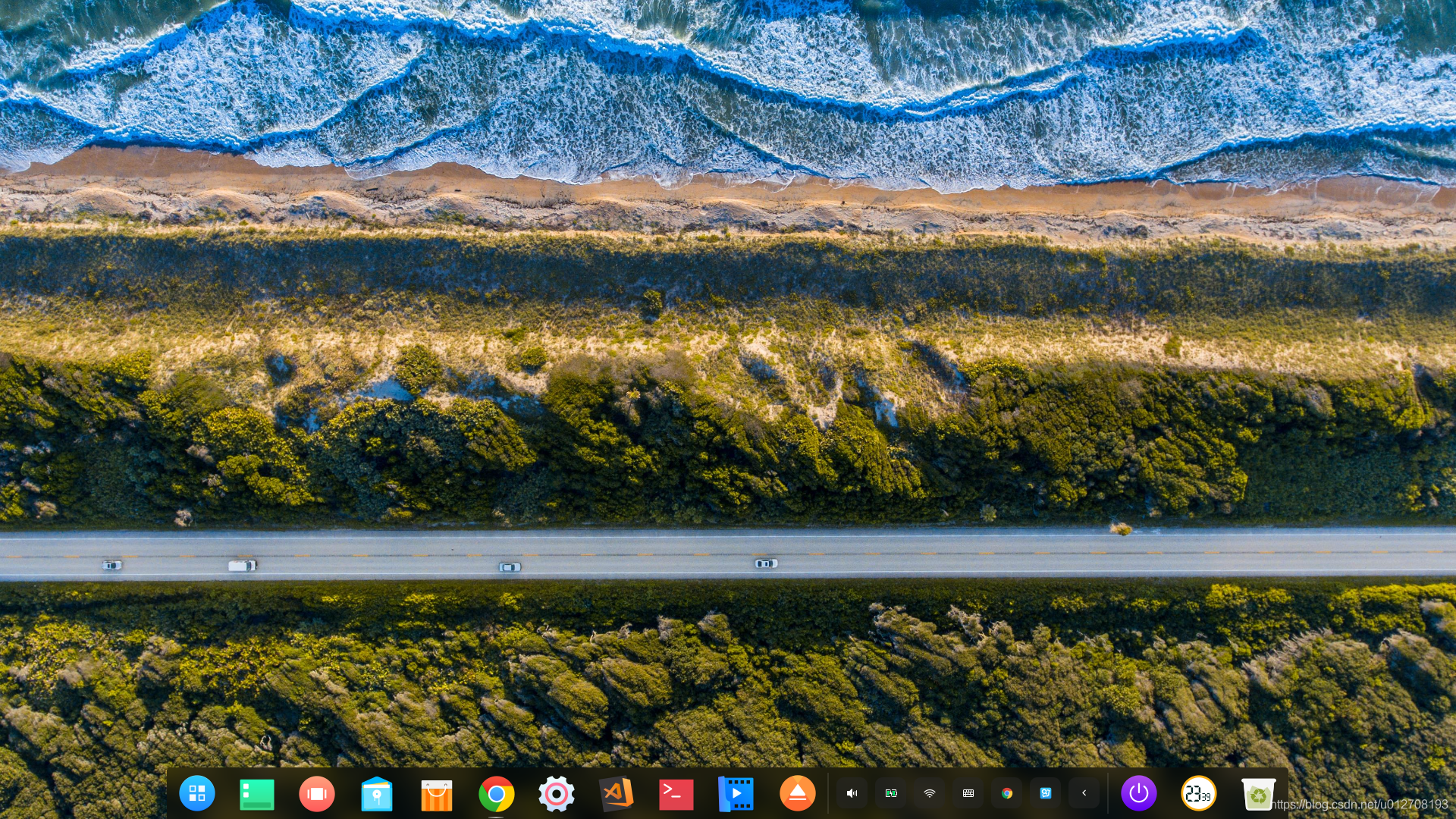Toggle the Wi-Fi network tray icon
The width and height of the screenshot is (1456, 819).
point(930,793)
